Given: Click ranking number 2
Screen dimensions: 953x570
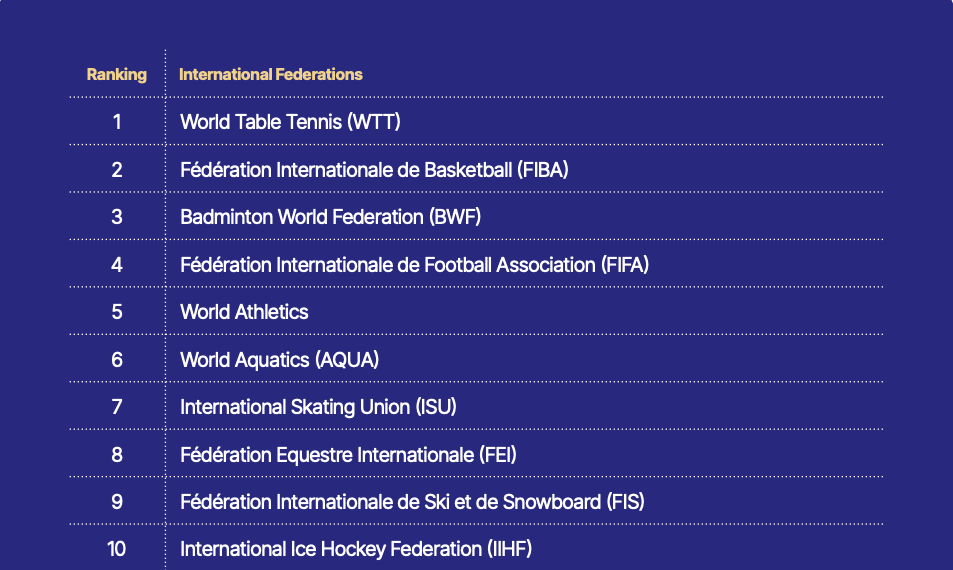Looking at the screenshot, I should (117, 170).
